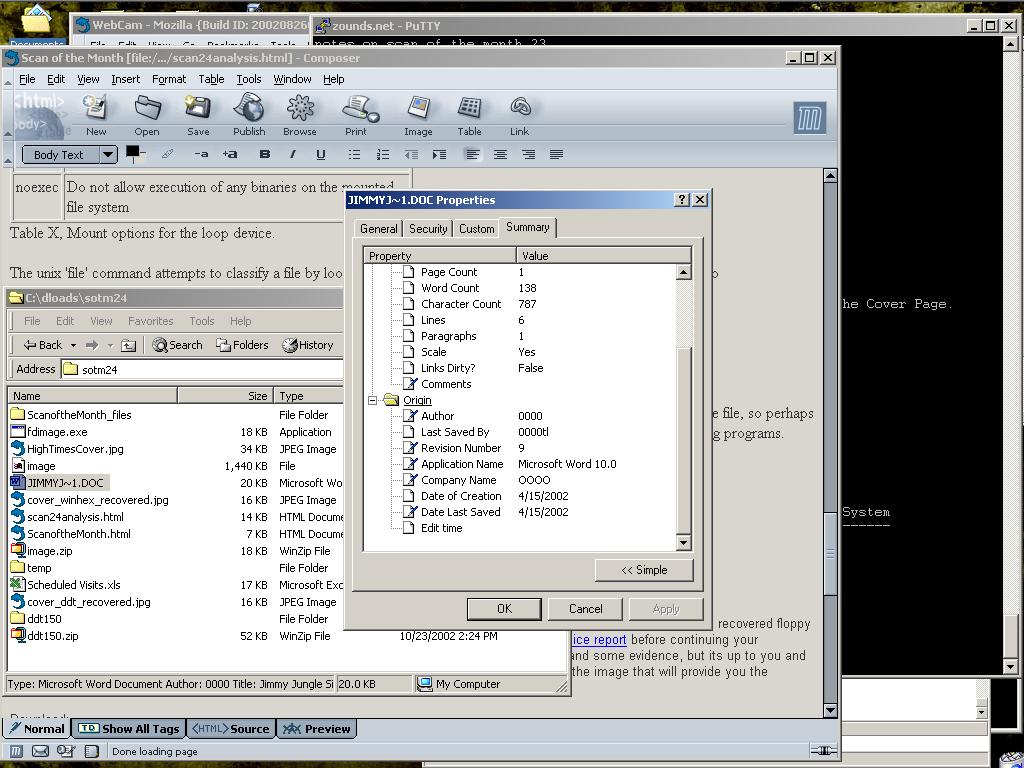Select the Company Name property row
The width and height of the screenshot is (1024, 768).
click(x=458, y=480)
